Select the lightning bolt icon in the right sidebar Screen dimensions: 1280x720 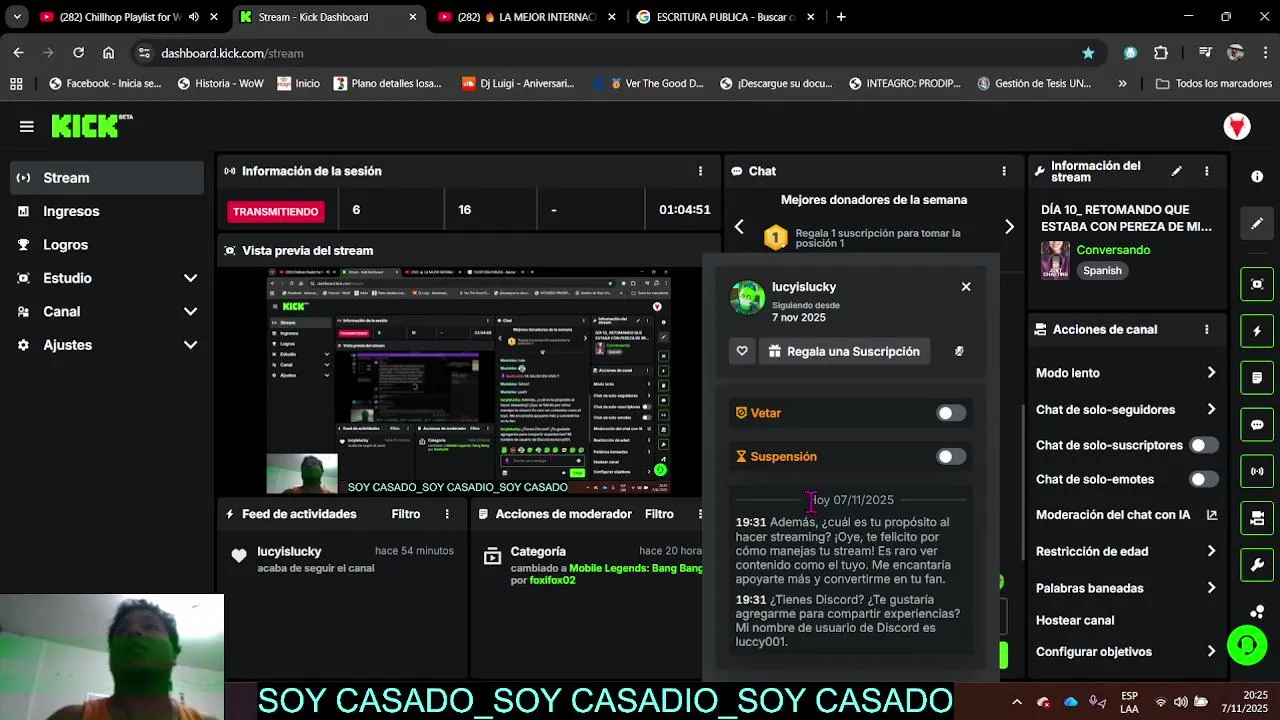[1257, 331]
